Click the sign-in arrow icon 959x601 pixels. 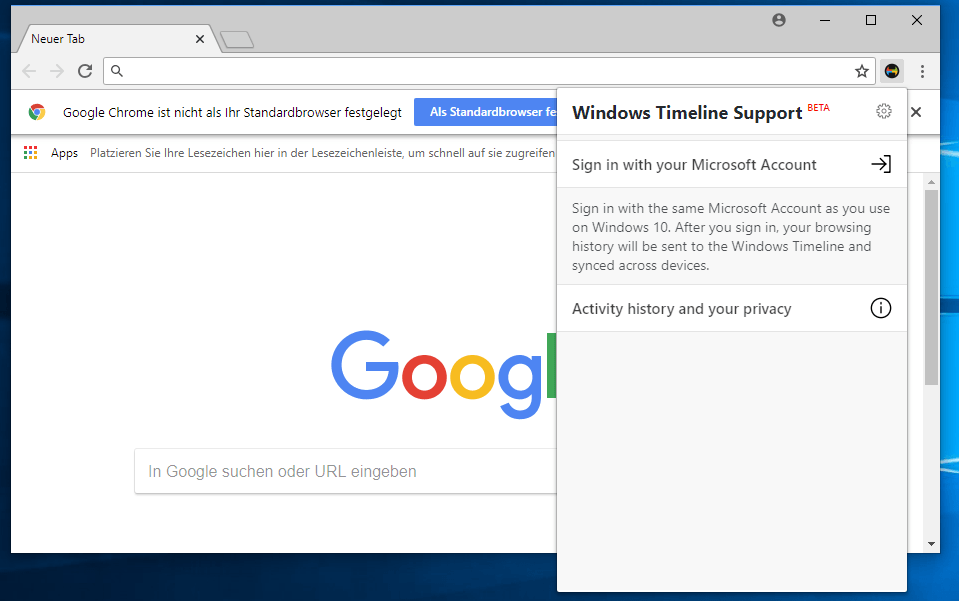tap(881, 164)
